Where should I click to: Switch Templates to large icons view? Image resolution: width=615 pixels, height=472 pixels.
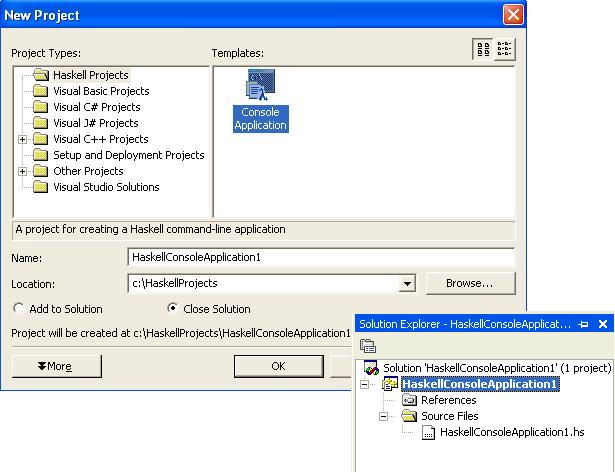[x=483, y=49]
